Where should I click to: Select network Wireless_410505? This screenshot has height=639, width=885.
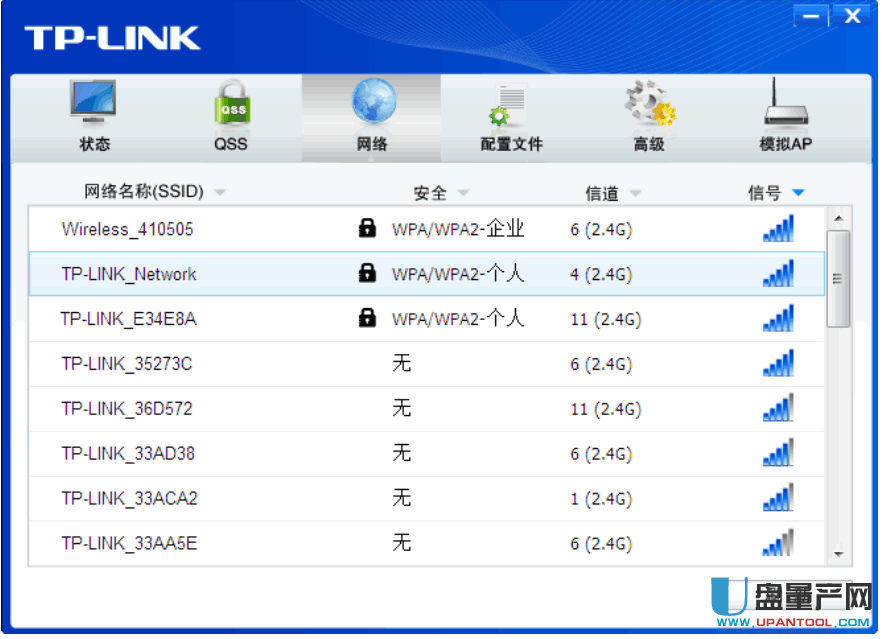tap(427, 229)
